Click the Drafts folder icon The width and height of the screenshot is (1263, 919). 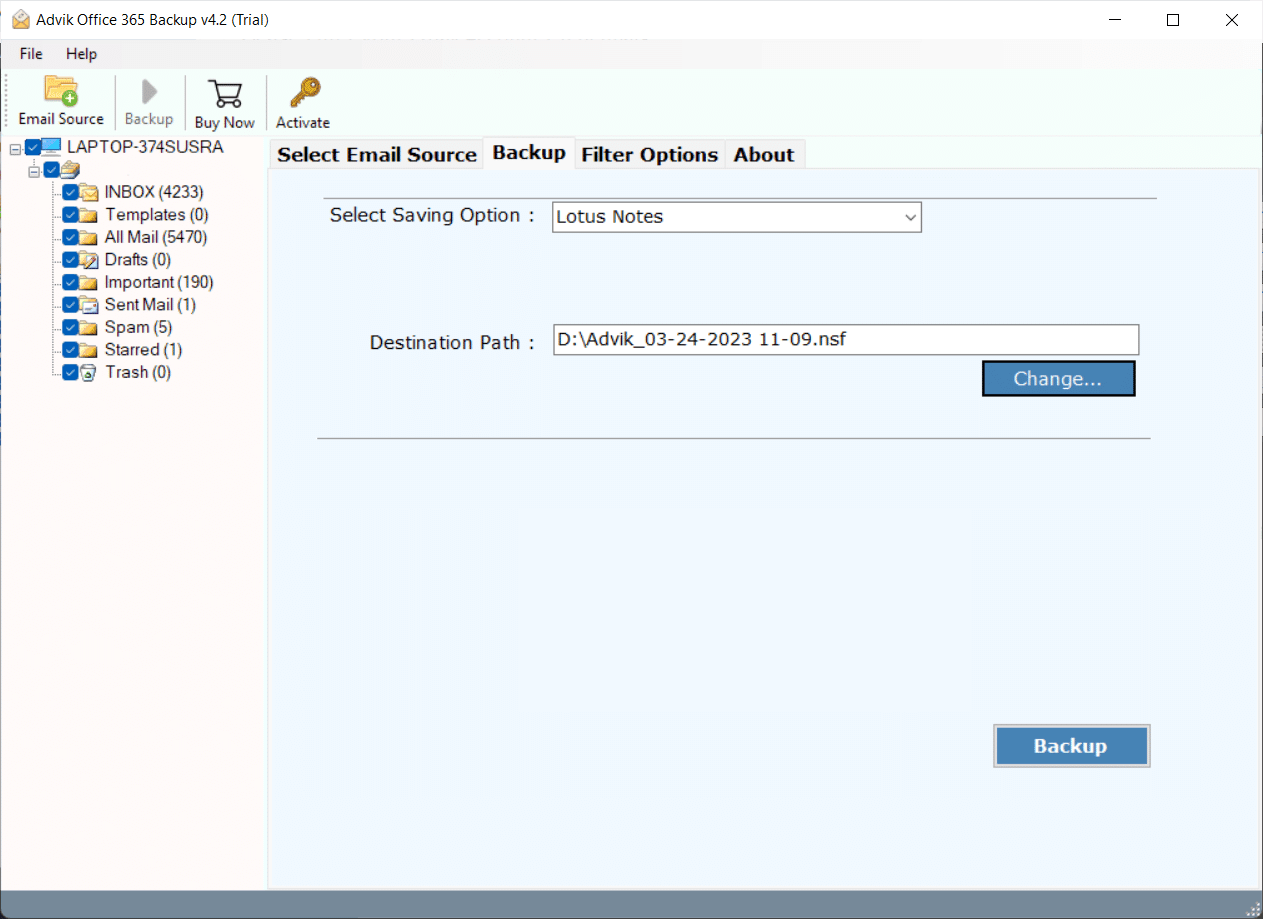point(90,260)
